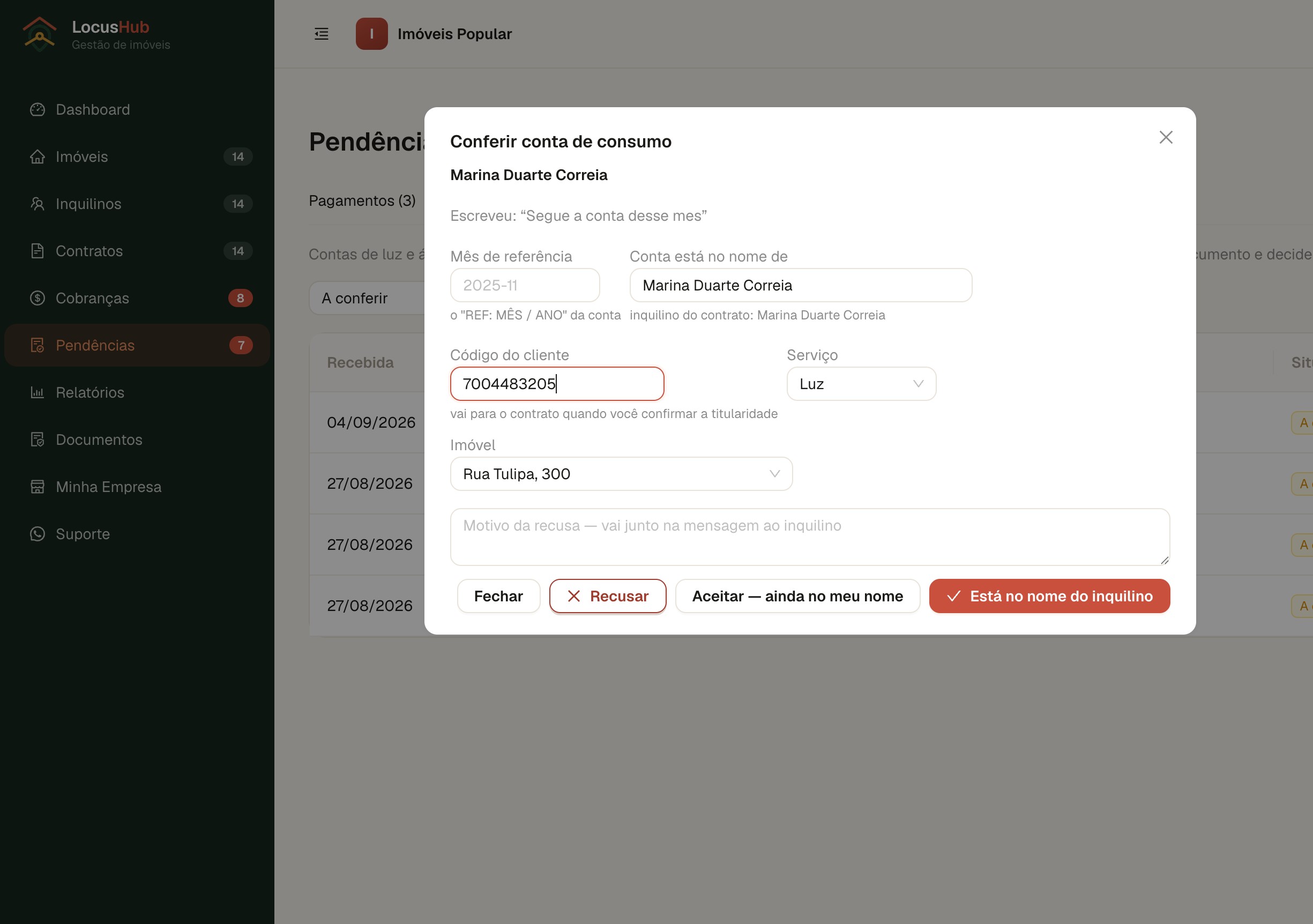Click the red Imóveis Popular company avatar
The width and height of the screenshot is (1313, 924).
(372, 34)
